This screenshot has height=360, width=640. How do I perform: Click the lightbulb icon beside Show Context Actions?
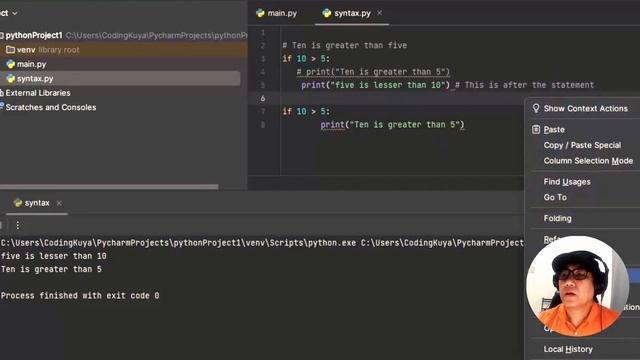click(536, 108)
